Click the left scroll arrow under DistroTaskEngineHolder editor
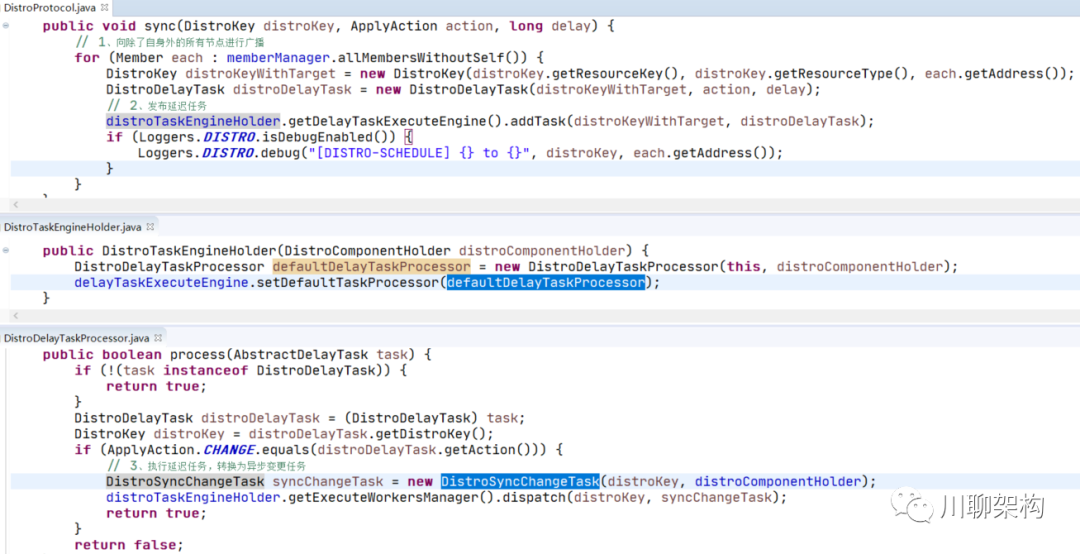1080x554 pixels. 16,315
